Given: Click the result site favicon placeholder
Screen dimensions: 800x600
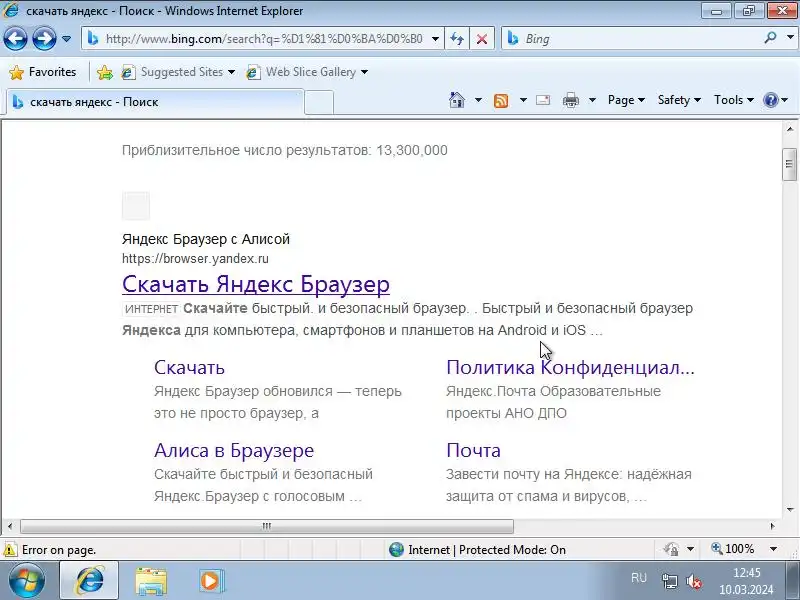Looking at the screenshot, I should 136,206.
